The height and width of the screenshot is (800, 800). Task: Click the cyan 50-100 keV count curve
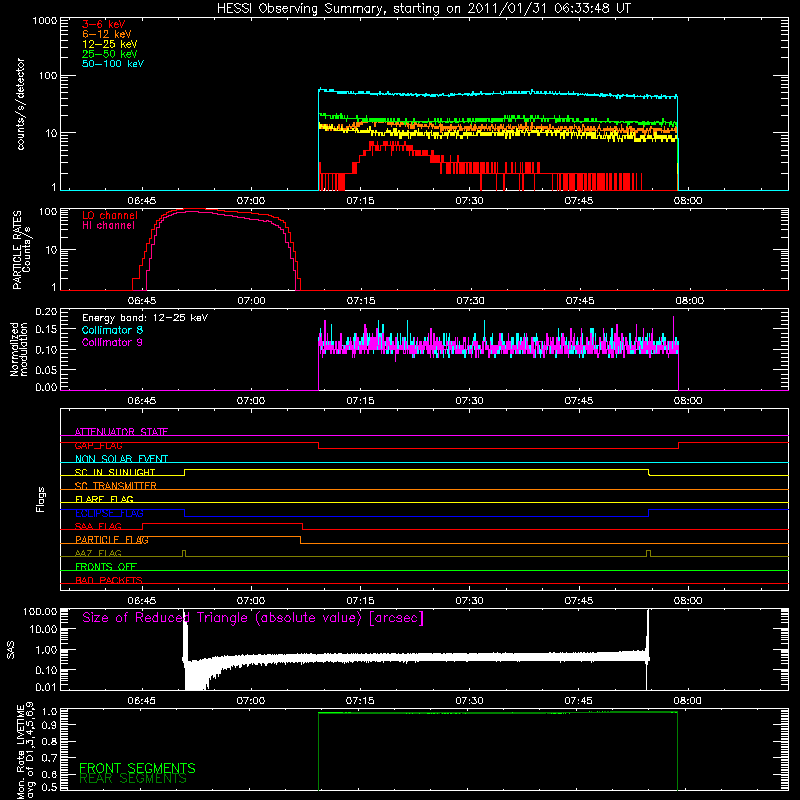coord(497,94)
